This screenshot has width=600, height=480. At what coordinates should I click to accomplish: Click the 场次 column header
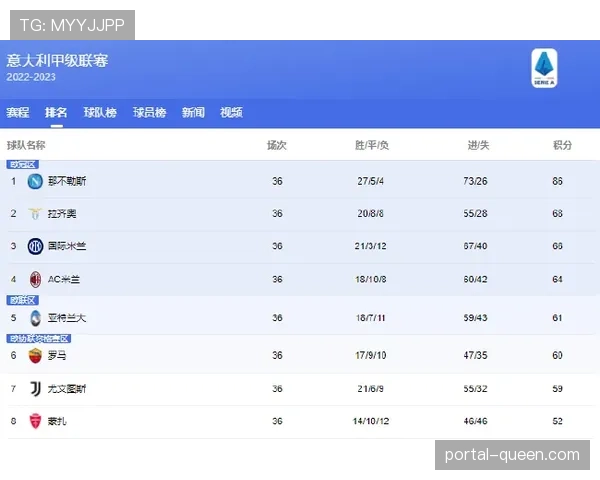click(277, 145)
